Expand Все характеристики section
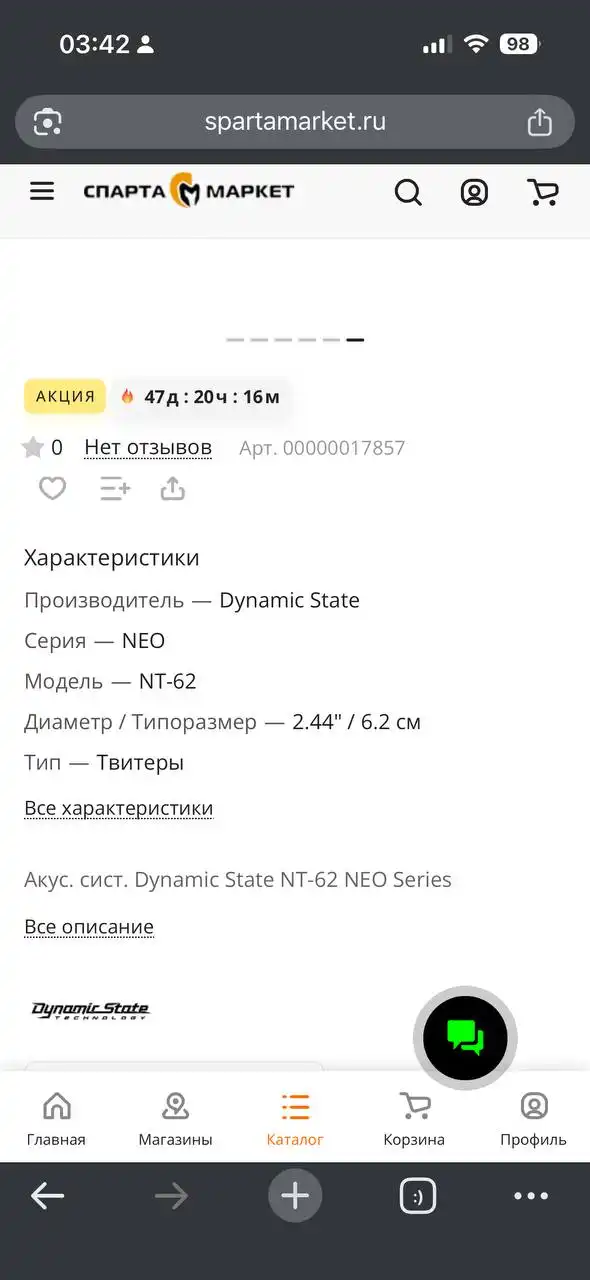Viewport: 590px width, 1280px height. (118, 807)
